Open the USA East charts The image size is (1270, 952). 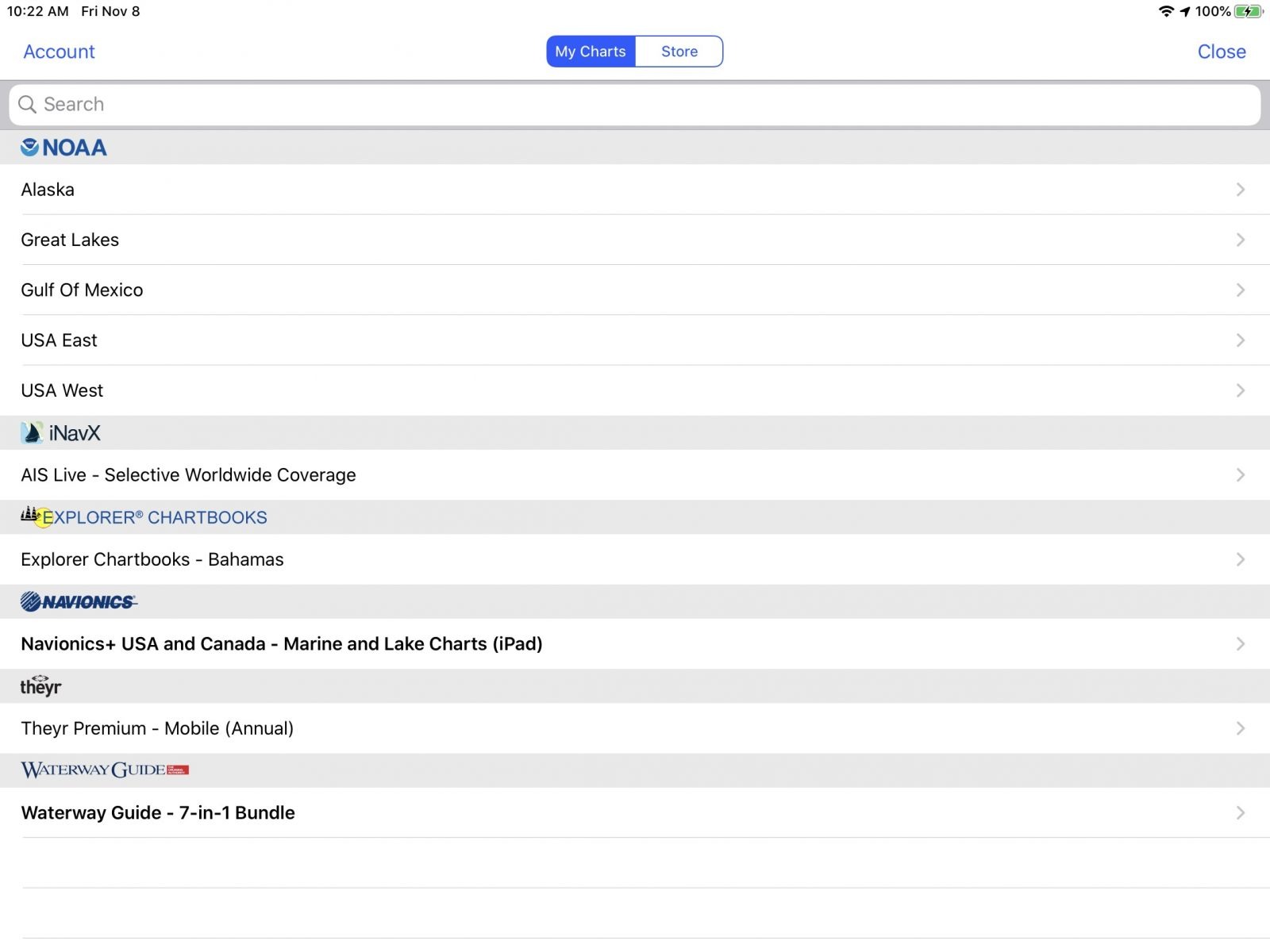[635, 340]
